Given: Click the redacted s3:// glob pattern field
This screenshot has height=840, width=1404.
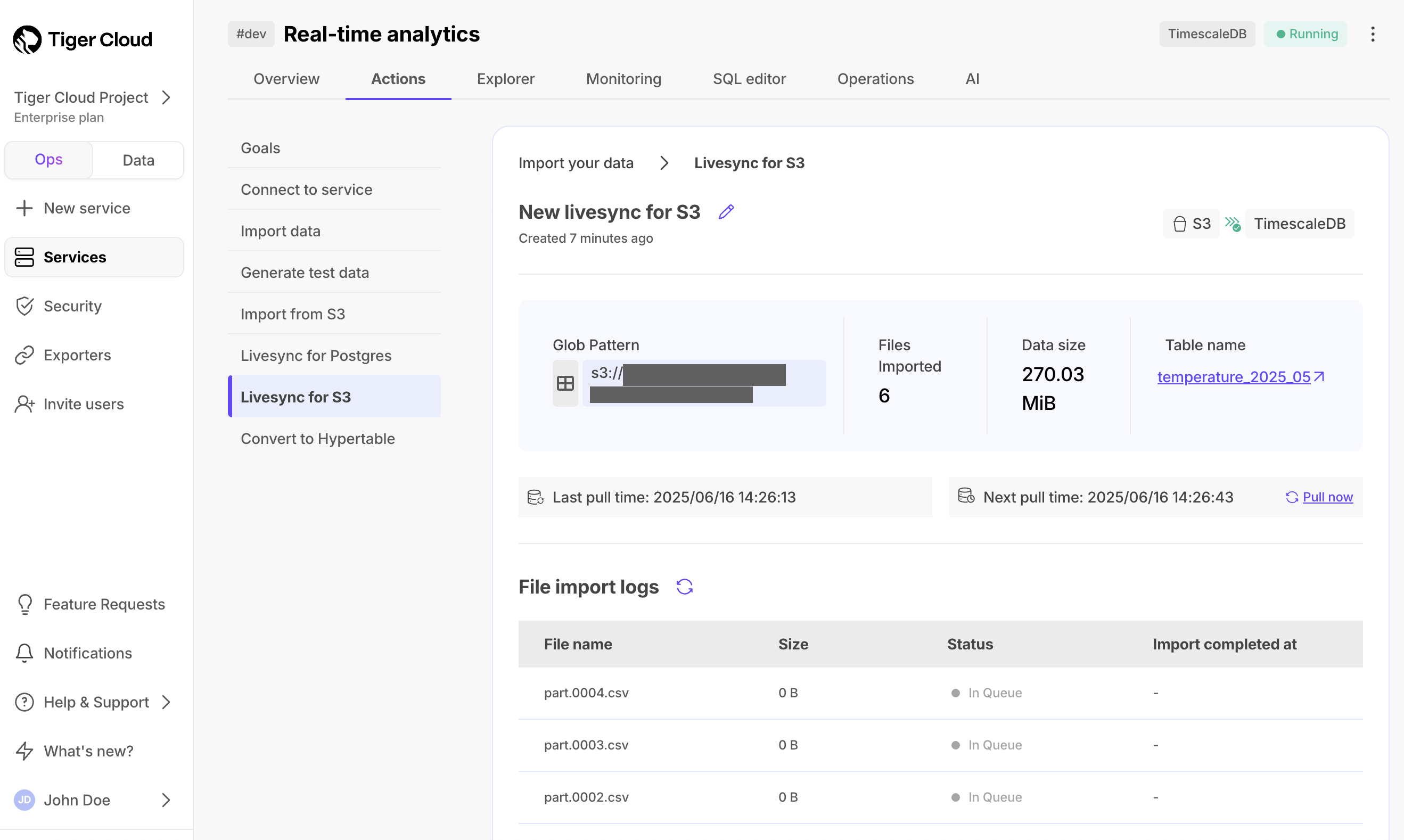Looking at the screenshot, I should 704,383.
